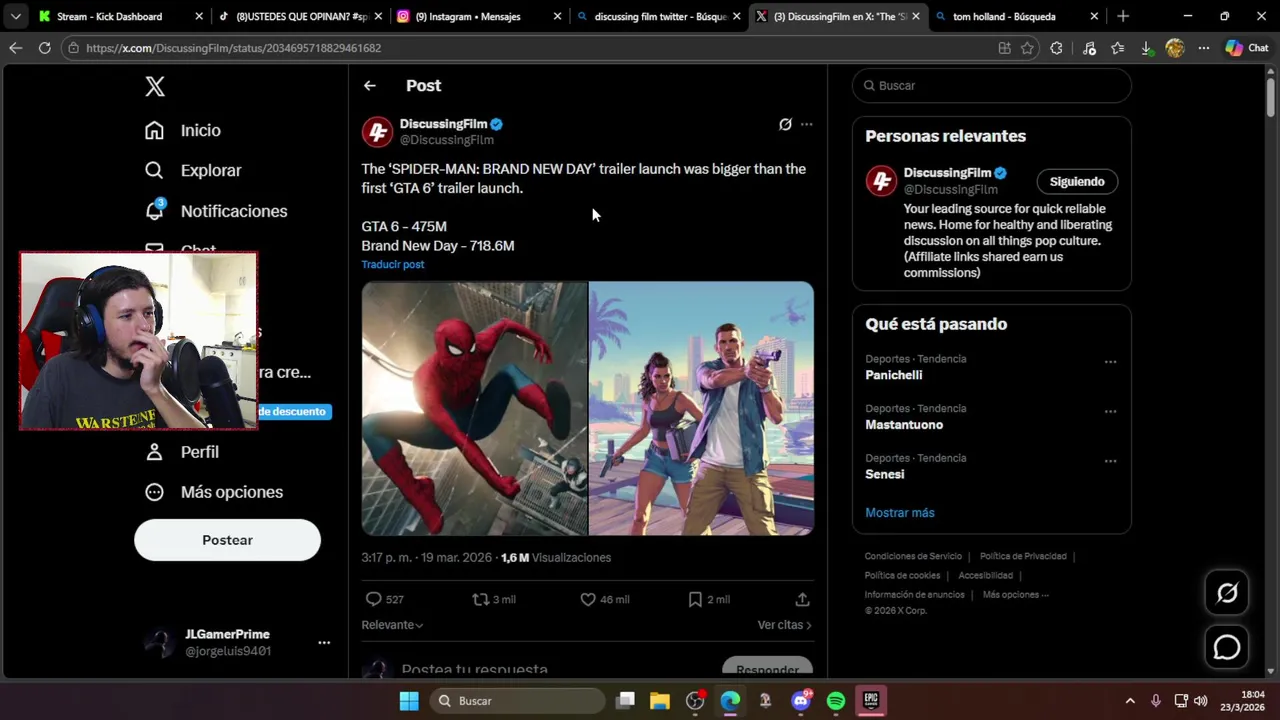Screen dimensions: 1280x720
Task: Click Traducir post link
Action: [393, 264]
